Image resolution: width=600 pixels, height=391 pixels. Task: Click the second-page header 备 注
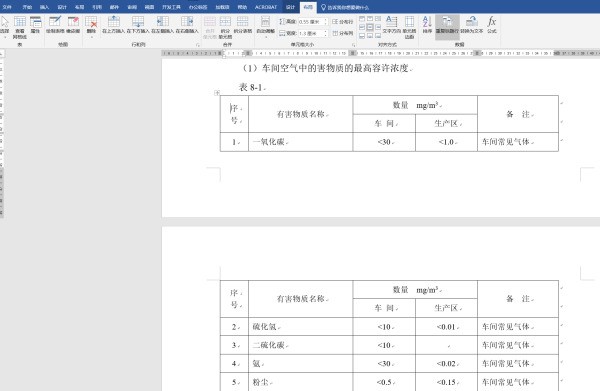pos(518,299)
